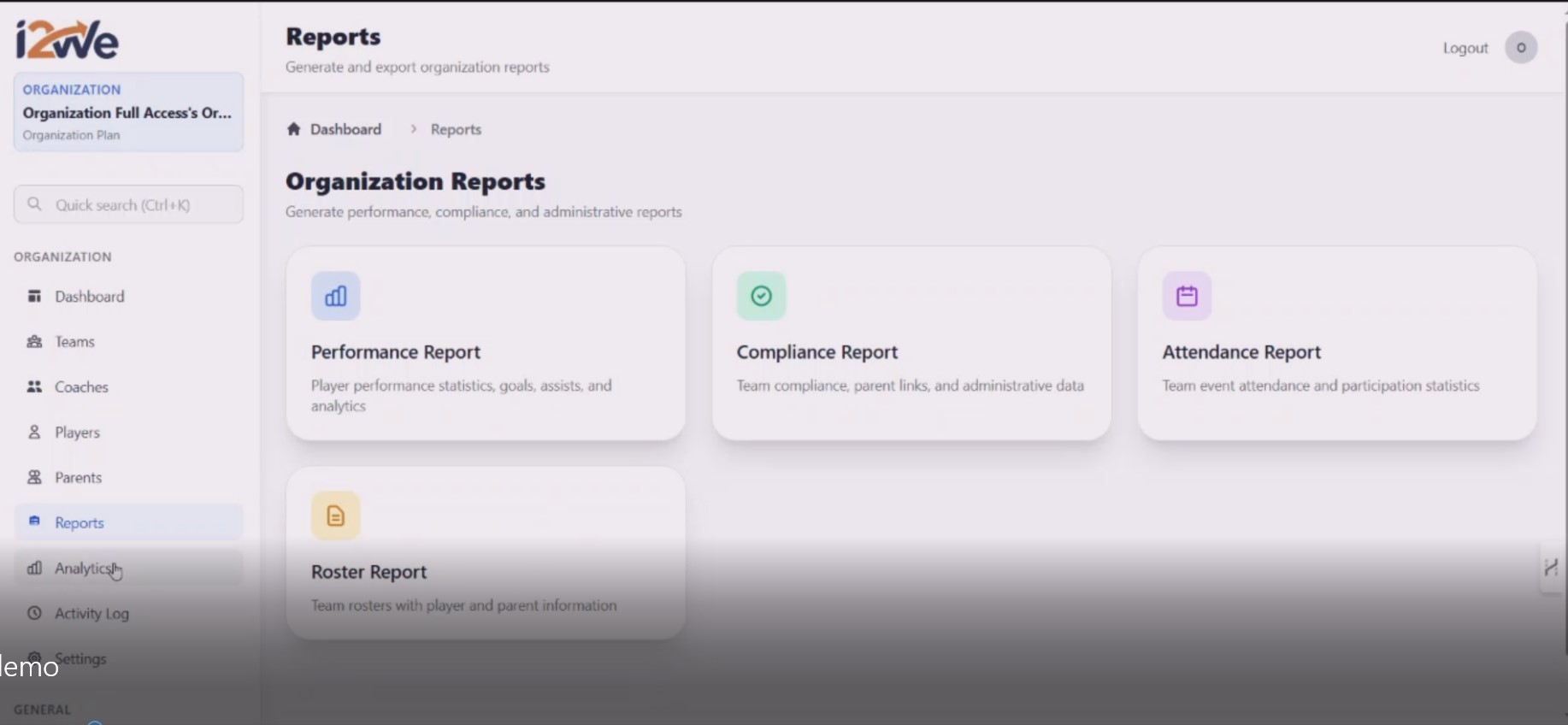Go to Coaches in sidebar
The height and width of the screenshot is (725, 1568).
tap(128, 387)
